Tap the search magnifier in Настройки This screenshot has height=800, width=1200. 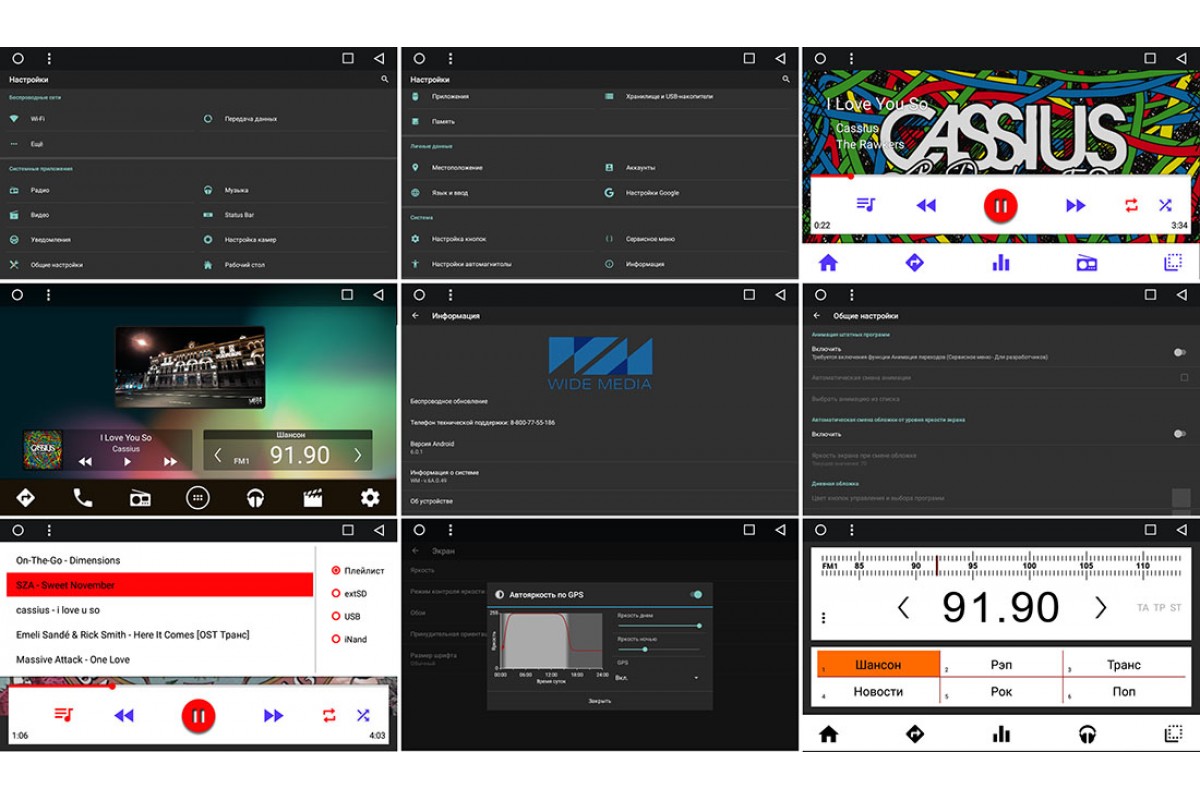pos(384,79)
